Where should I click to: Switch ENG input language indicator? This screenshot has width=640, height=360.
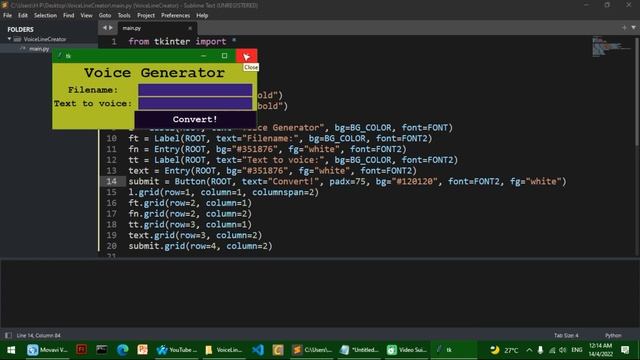tap(577, 350)
